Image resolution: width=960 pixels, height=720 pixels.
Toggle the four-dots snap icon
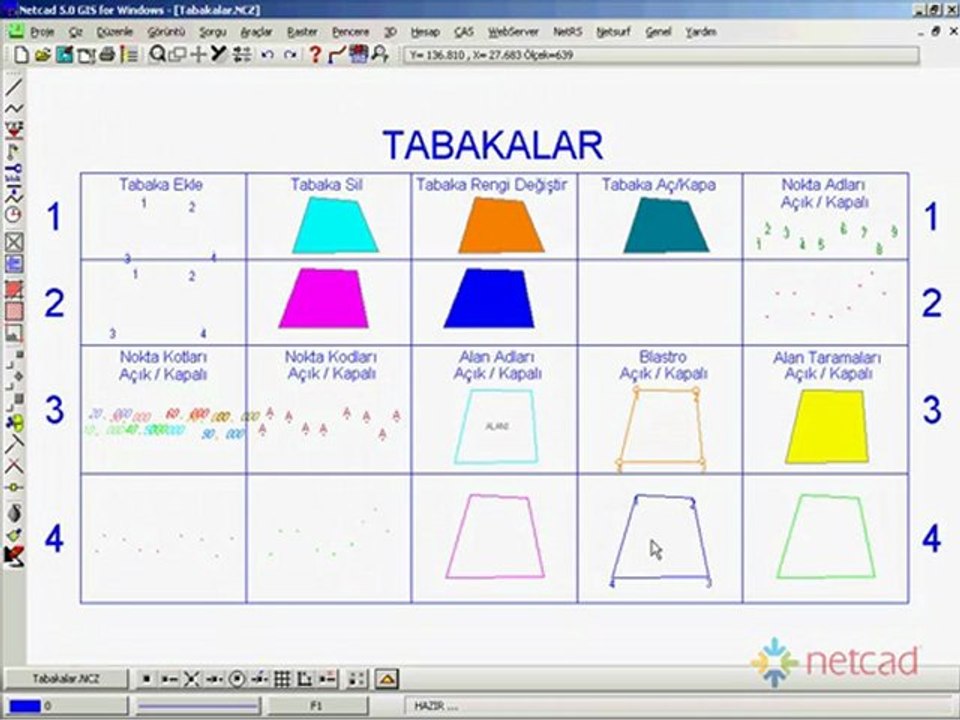click(357, 678)
